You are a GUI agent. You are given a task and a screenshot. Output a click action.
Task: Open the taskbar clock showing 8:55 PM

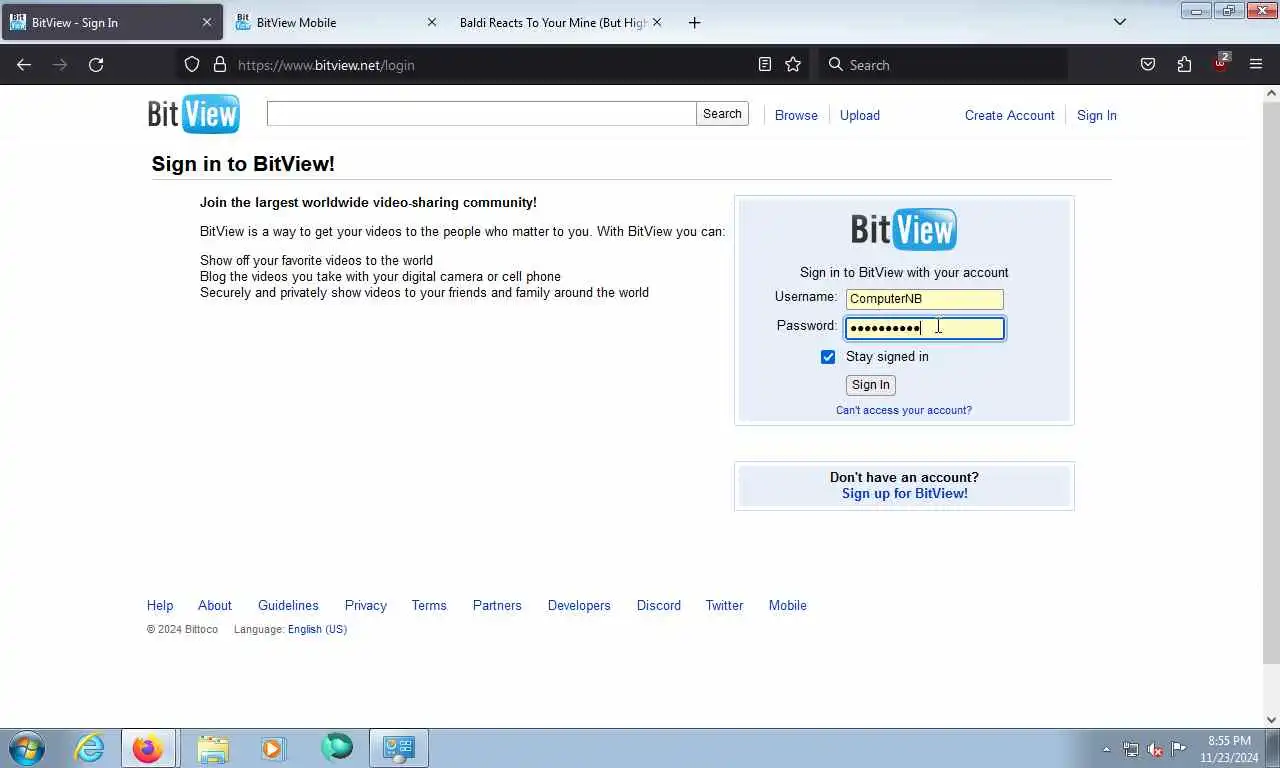(x=1229, y=749)
